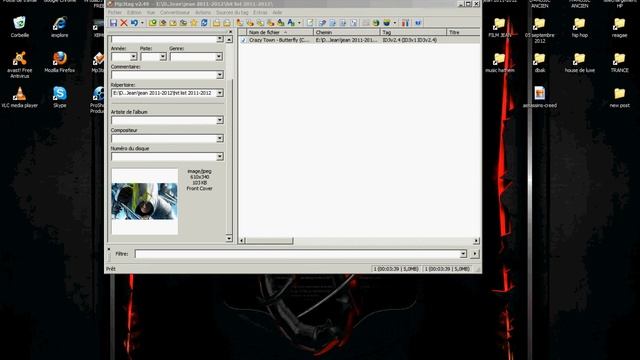Click tag panel scrollbar up arrow
Screen dimensions: 640x360
(x=229, y=40)
